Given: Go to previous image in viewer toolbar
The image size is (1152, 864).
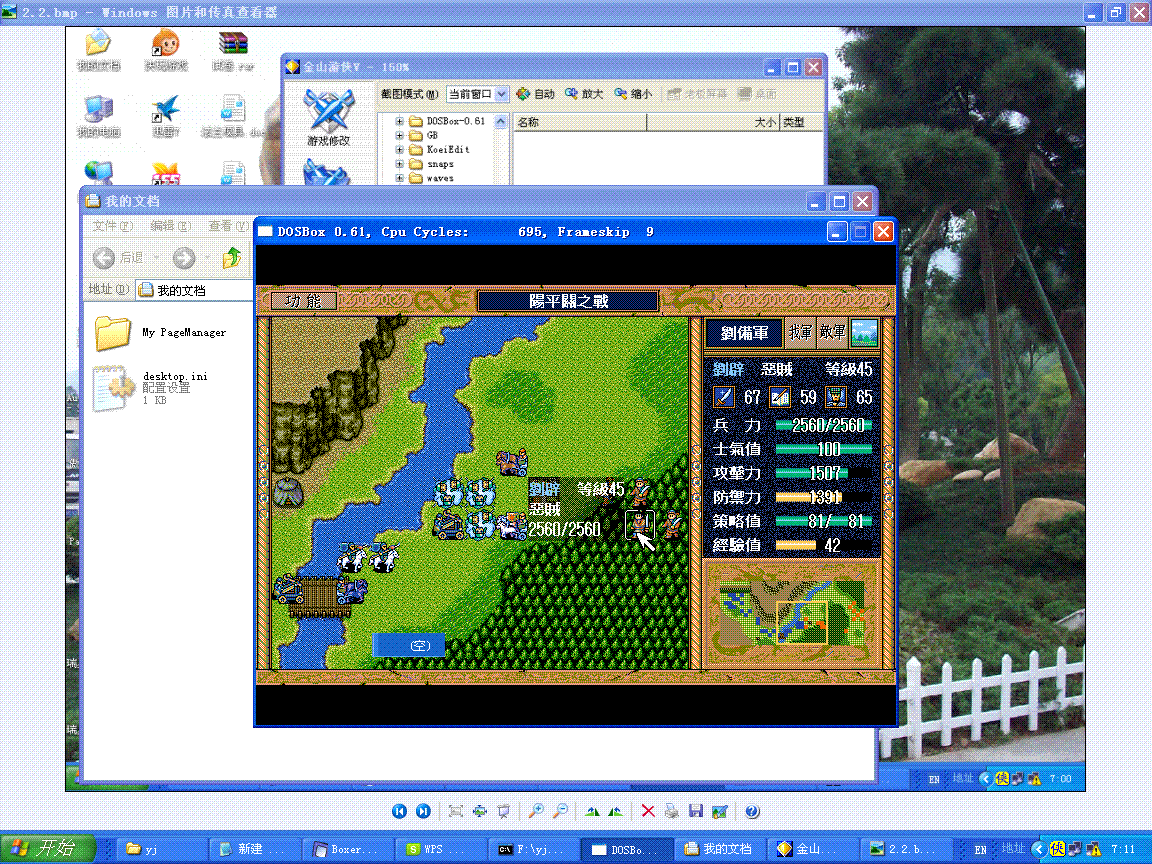Looking at the screenshot, I should (x=400, y=811).
